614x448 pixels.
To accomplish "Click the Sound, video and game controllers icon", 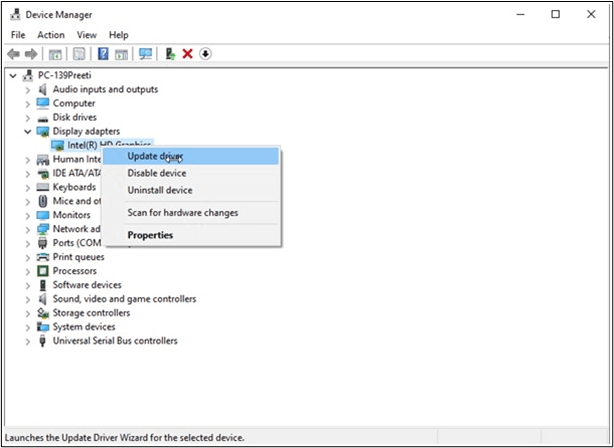I will (x=43, y=299).
